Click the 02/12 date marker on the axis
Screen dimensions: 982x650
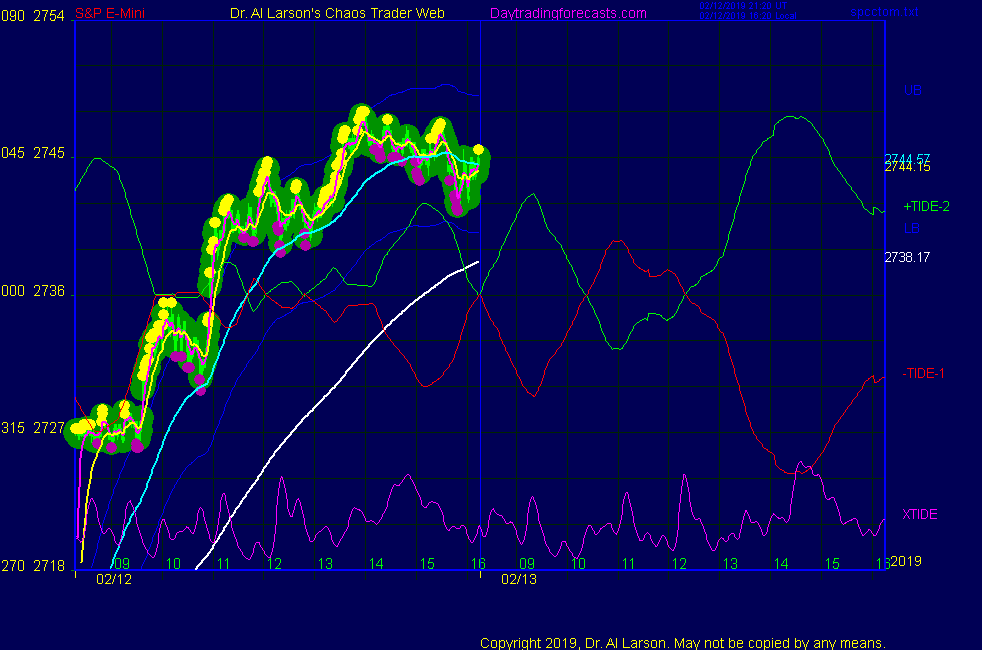pyautogui.click(x=113, y=579)
